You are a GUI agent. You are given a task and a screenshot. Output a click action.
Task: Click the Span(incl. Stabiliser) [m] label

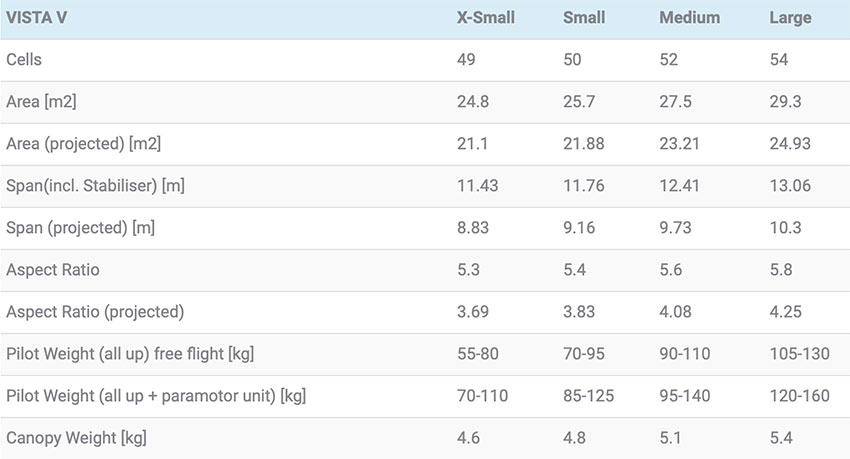click(95, 186)
